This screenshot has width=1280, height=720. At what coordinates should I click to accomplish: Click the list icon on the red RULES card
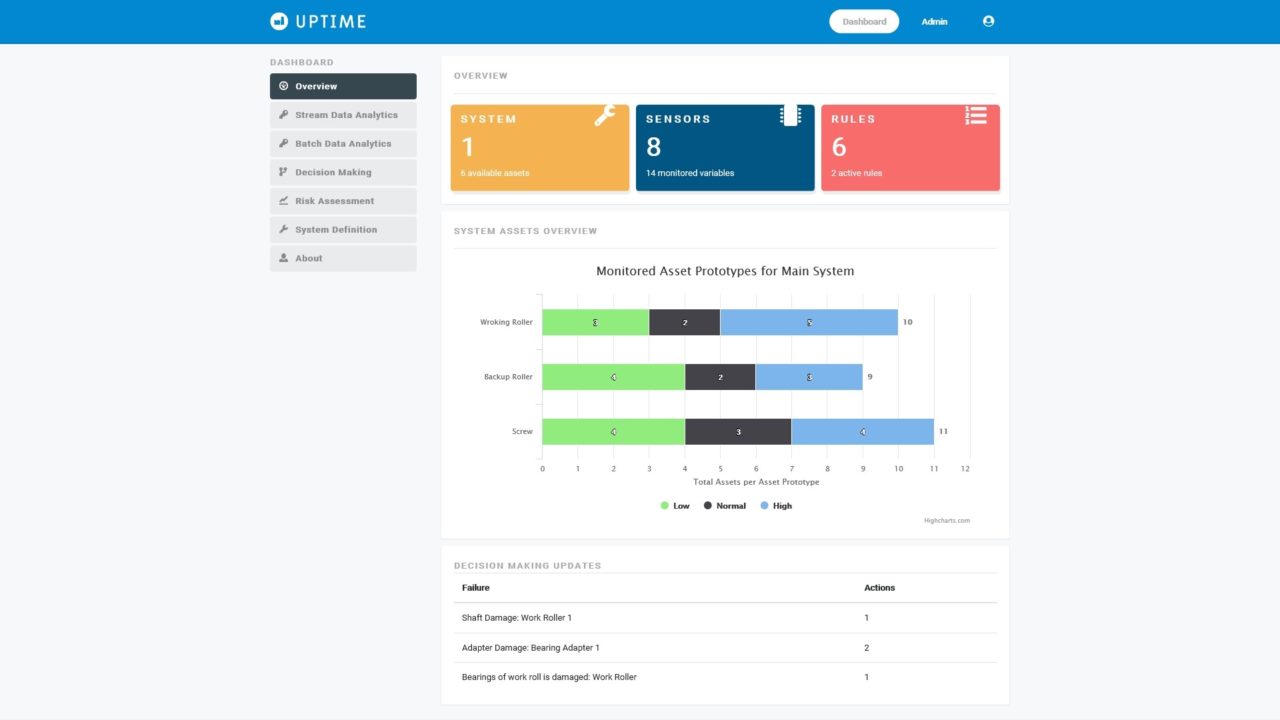click(975, 114)
